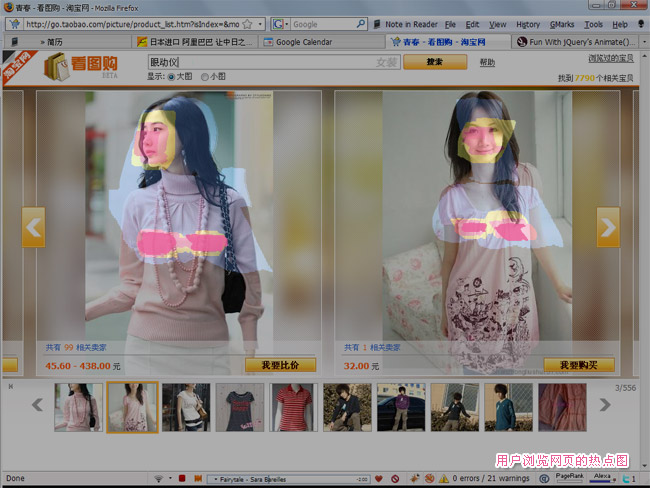Open the Help menu
The image size is (650, 488).
point(620,24)
